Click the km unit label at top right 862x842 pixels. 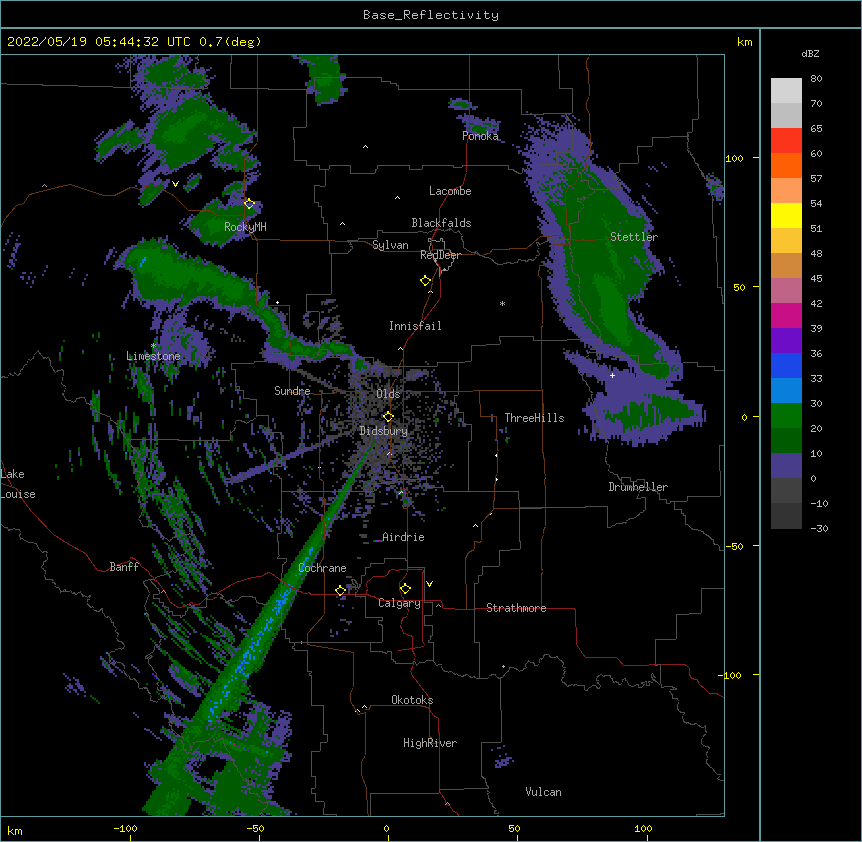(745, 42)
